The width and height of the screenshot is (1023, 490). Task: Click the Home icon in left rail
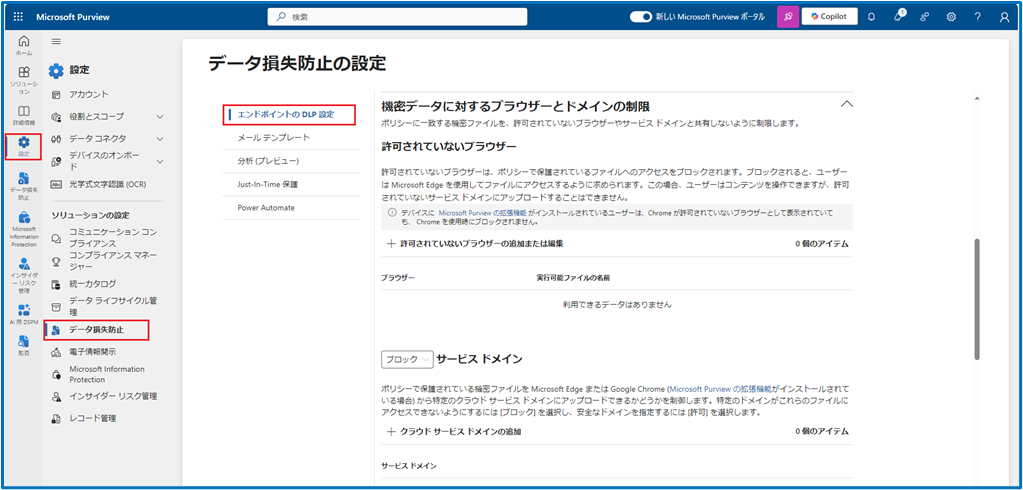[x=24, y=44]
